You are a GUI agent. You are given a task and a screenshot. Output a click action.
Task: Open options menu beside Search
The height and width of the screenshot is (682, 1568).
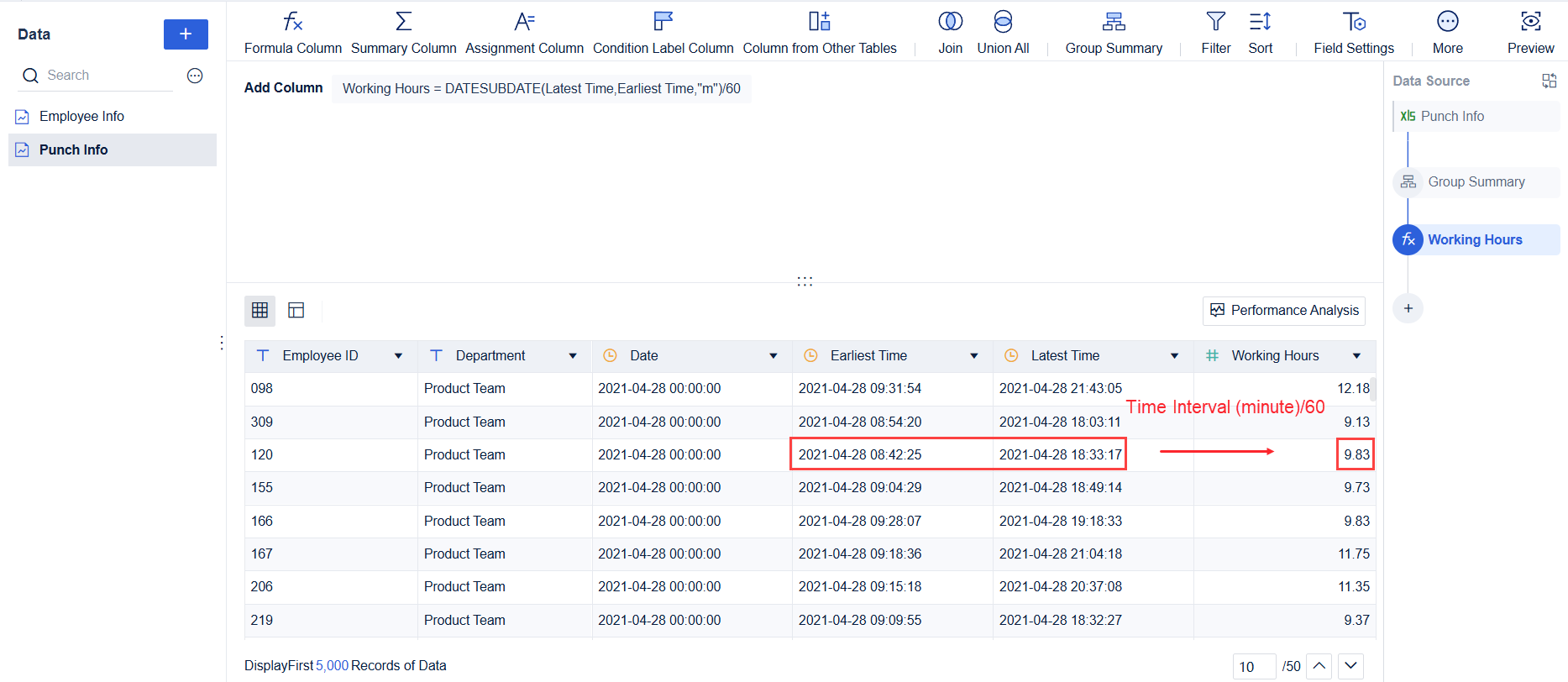(x=195, y=76)
